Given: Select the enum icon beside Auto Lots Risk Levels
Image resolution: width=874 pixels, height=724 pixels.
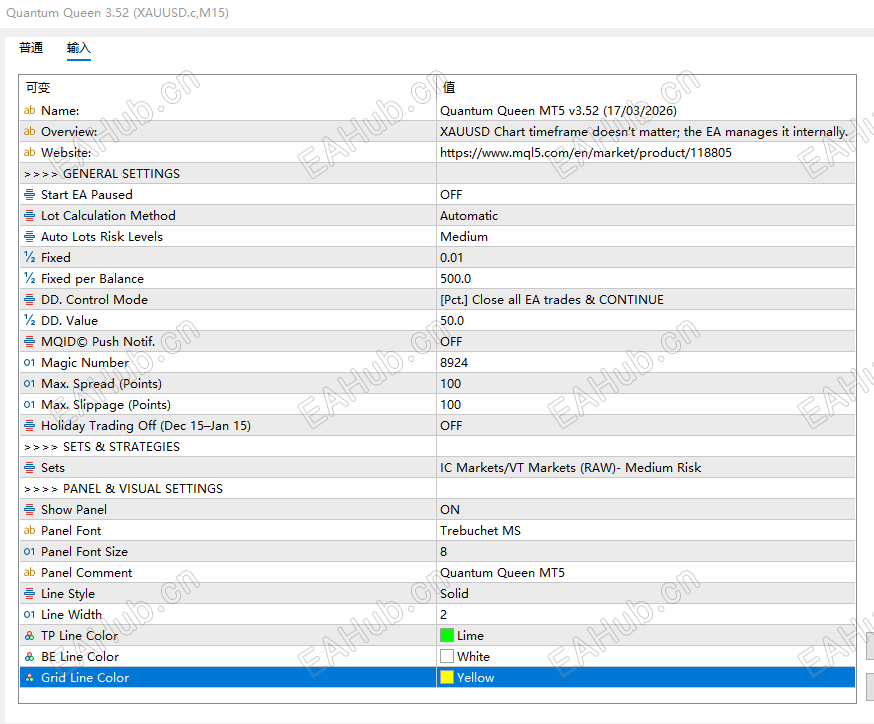Looking at the screenshot, I should (x=30, y=236).
